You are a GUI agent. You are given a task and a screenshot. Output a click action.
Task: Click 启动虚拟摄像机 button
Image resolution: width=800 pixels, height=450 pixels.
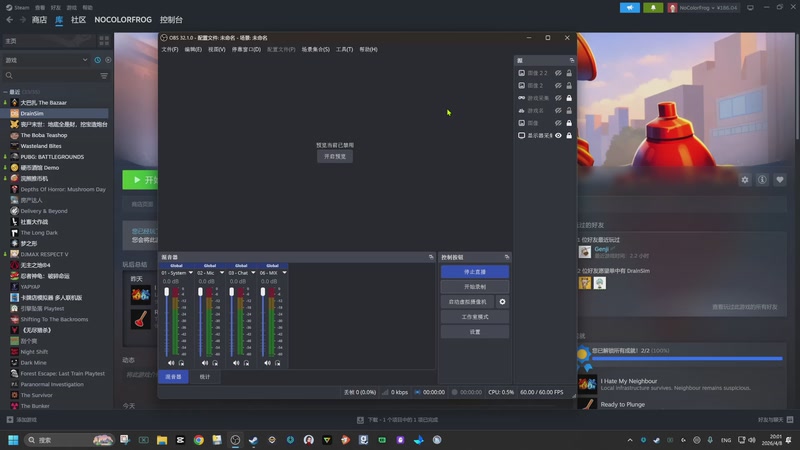point(467,302)
